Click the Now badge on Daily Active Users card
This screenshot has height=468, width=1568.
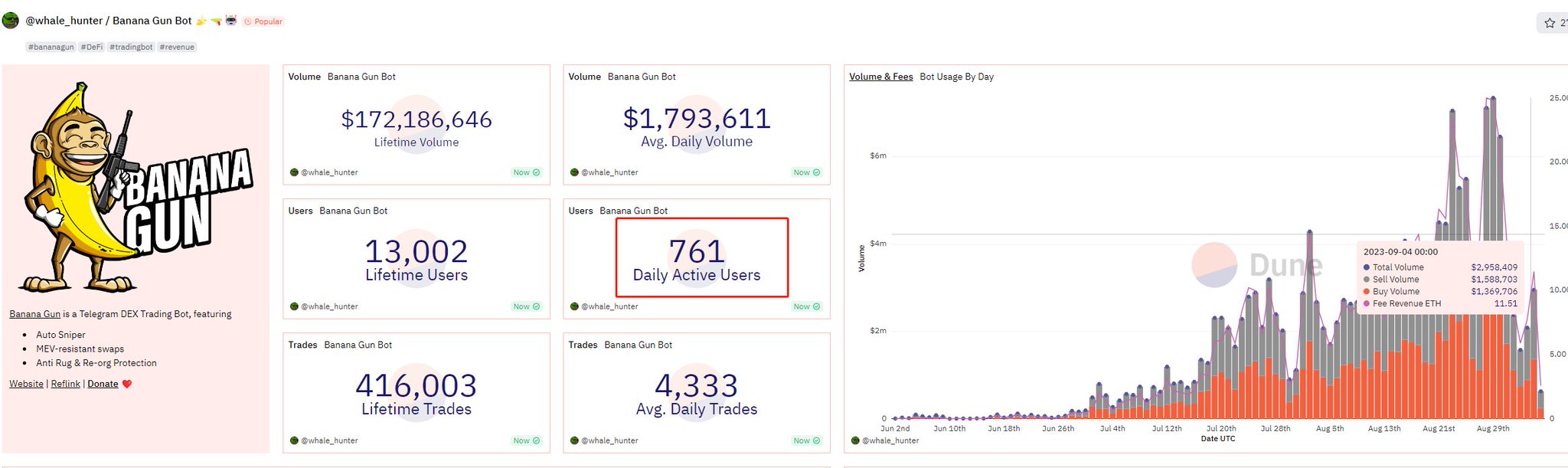(807, 306)
